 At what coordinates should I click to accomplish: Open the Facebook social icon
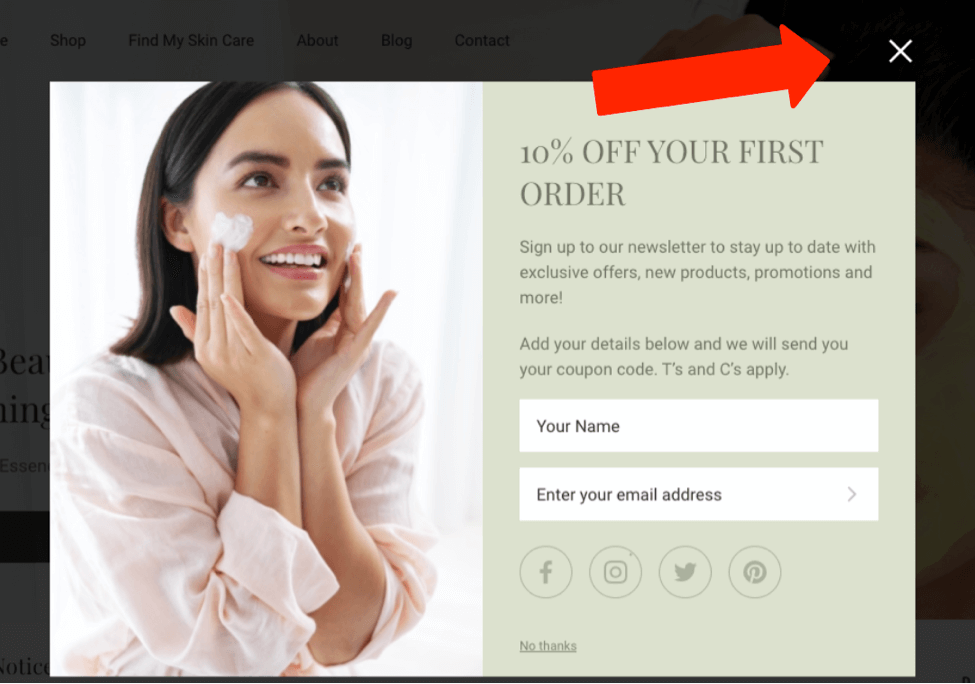(x=546, y=572)
